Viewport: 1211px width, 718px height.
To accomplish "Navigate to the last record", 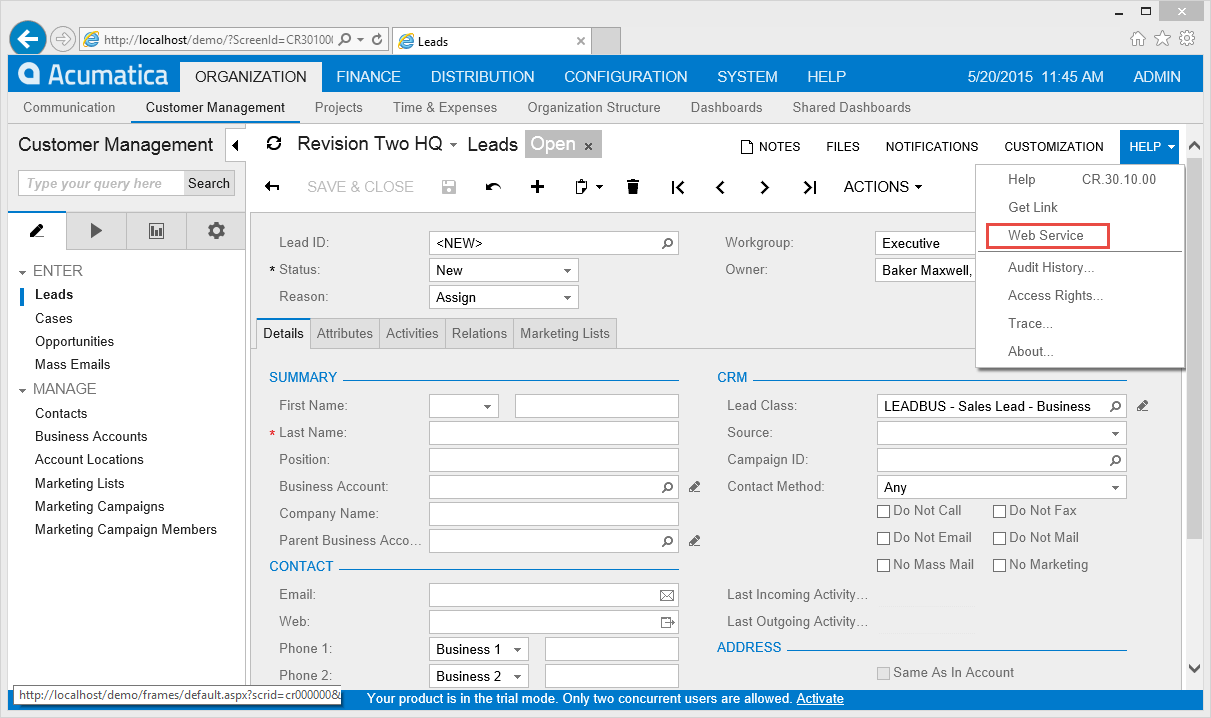I will [x=810, y=187].
